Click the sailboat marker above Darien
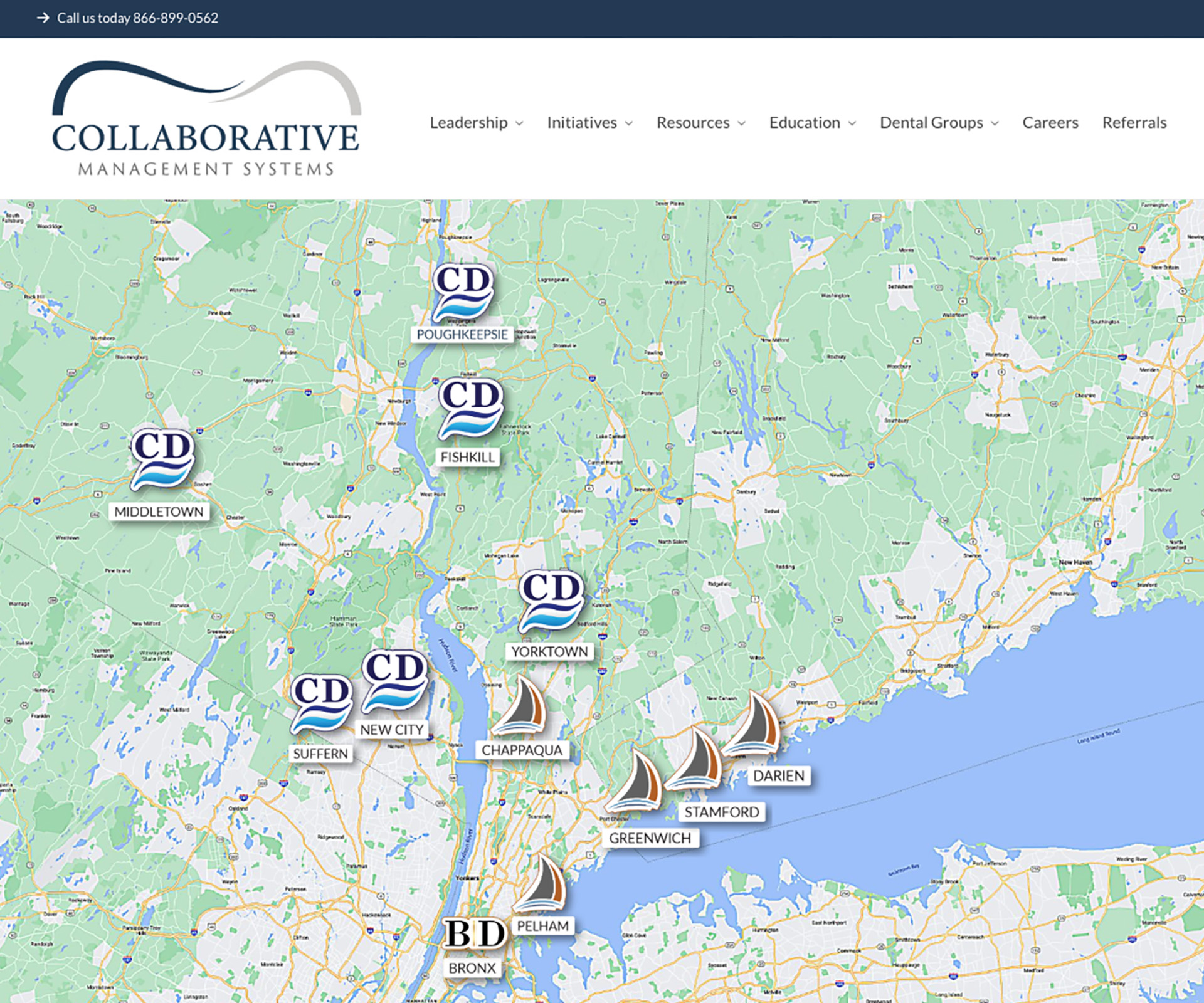1204x1003 pixels. tap(751, 723)
